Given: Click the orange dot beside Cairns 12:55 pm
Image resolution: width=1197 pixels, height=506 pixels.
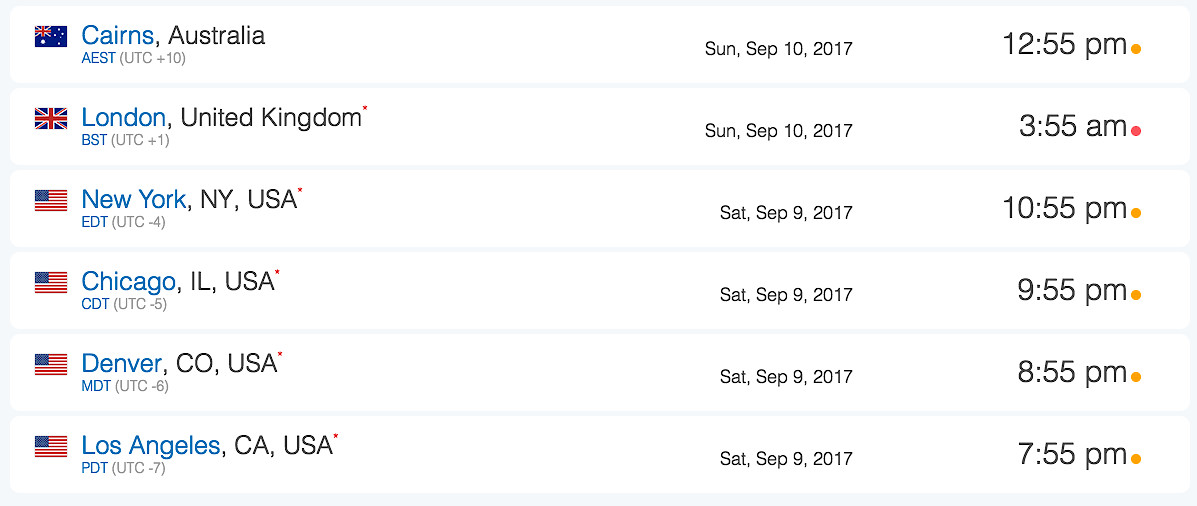Looking at the screenshot, I should click(x=1136, y=49).
